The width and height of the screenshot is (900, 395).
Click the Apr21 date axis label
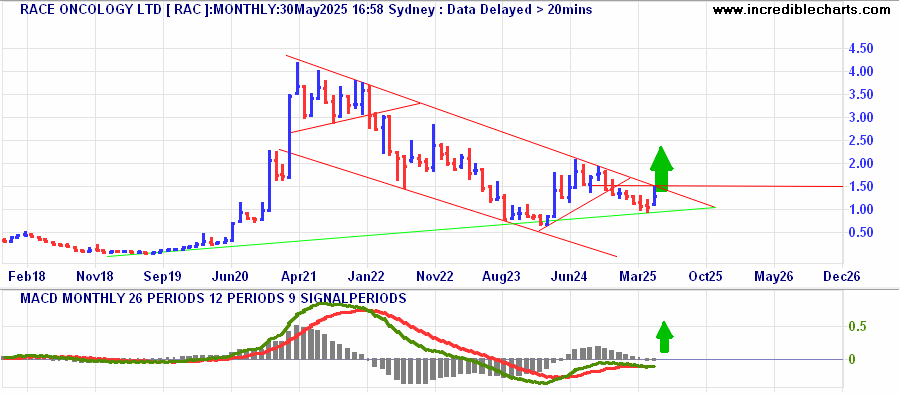298,277
